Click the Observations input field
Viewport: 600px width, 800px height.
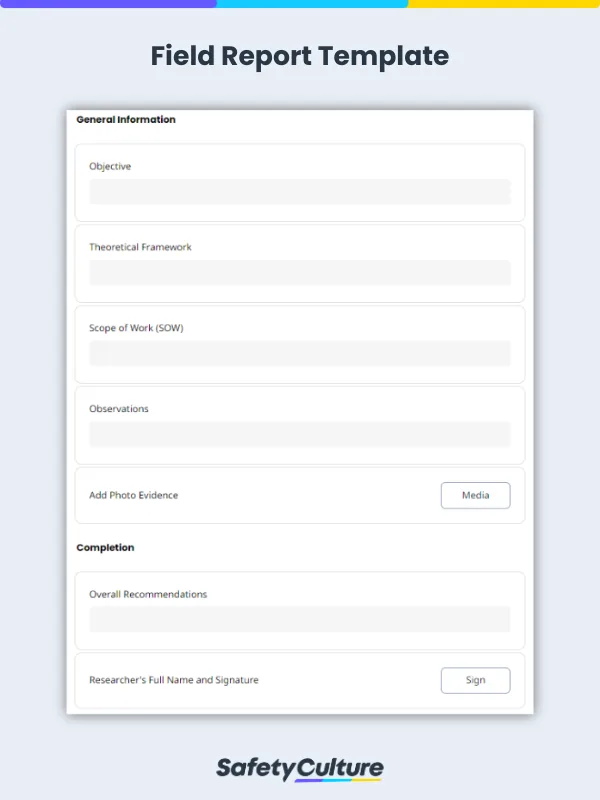300,434
